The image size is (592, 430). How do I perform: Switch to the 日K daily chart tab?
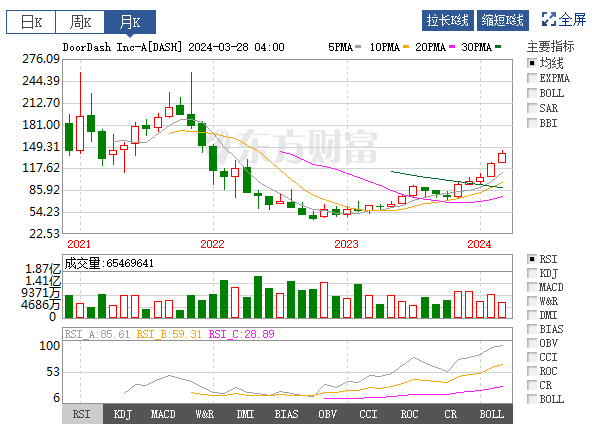point(31,22)
